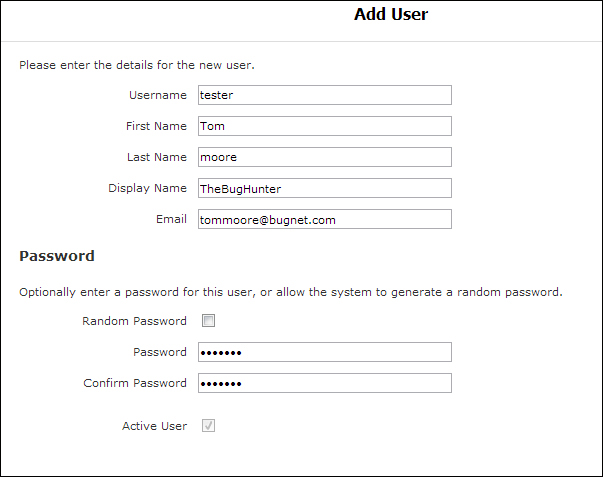Select the Last Name field containing moore
This screenshot has width=603, height=477.
click(324, 157)
